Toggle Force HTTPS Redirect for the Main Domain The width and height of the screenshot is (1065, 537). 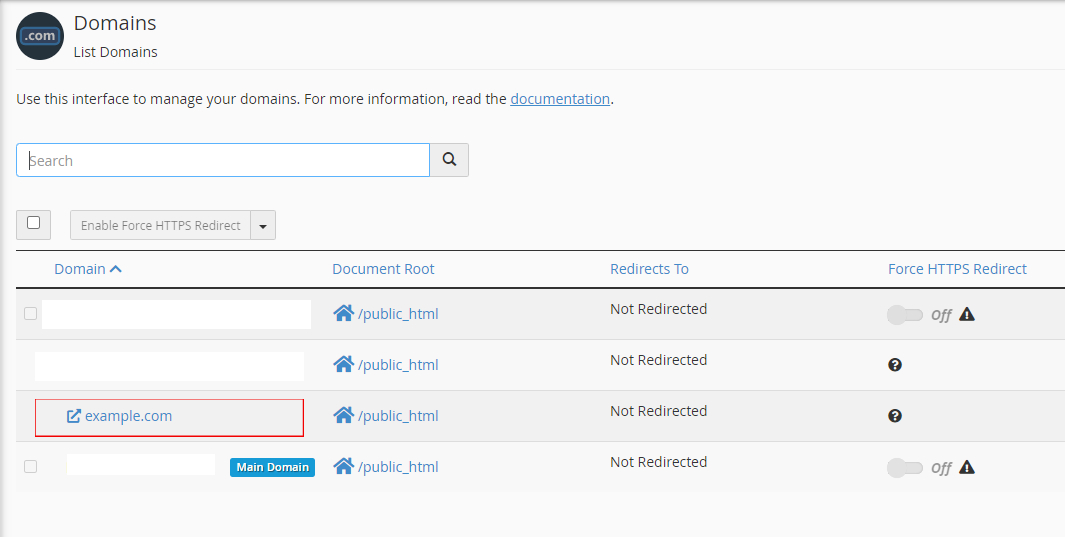click(x=905, y=468)
